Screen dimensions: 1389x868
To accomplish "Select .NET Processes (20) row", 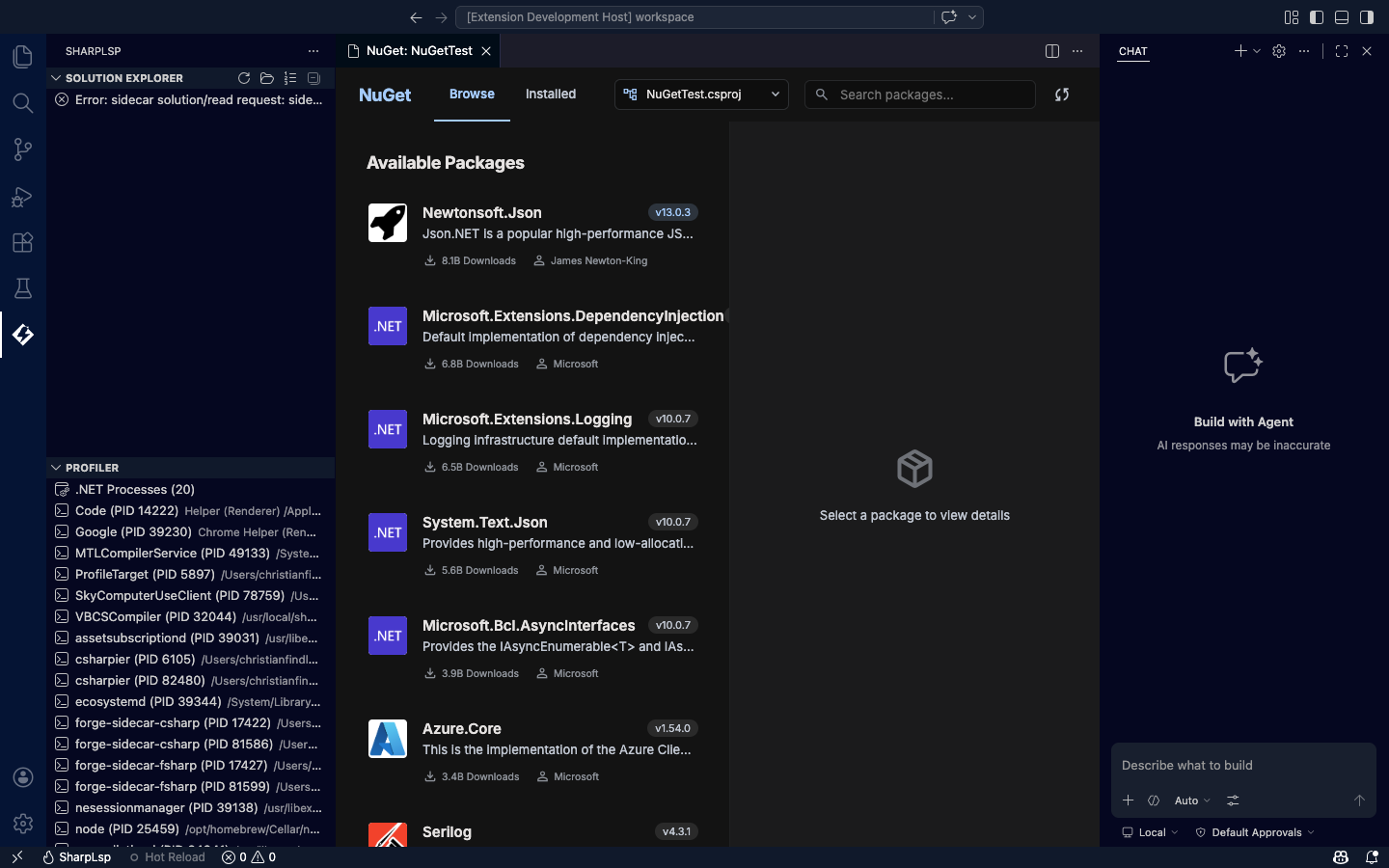I will click(x=191, y=490).
